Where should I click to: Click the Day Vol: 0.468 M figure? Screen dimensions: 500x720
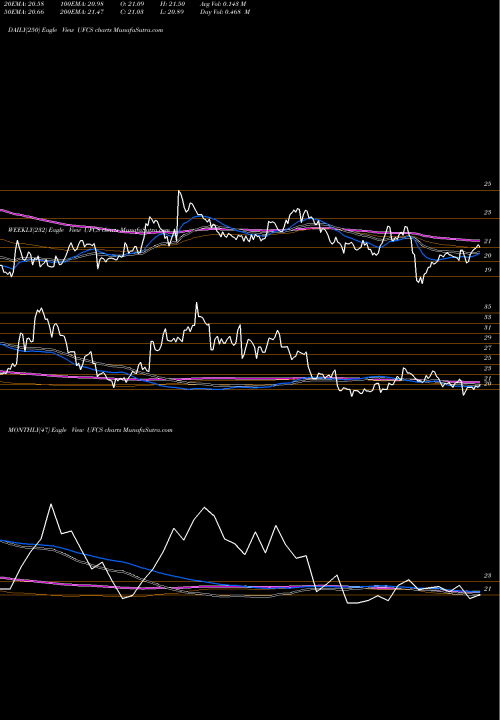click(x=225, y=12)
